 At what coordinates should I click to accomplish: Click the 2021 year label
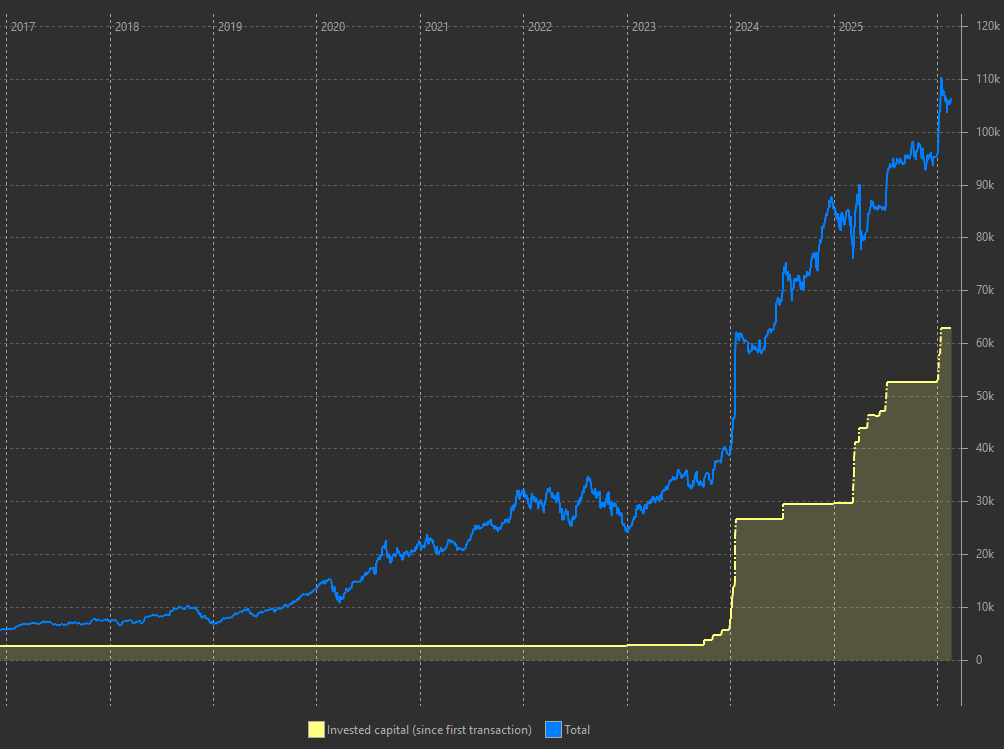437,27
